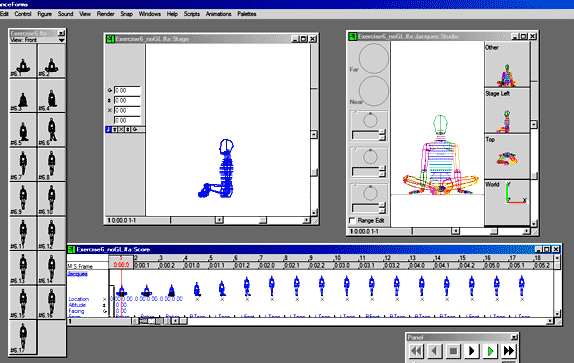Image resolution: width=574 pixels, height=363 pixels.
Task: Open the View: Front dropdown arrow
Action: click(x=61, y=40)
